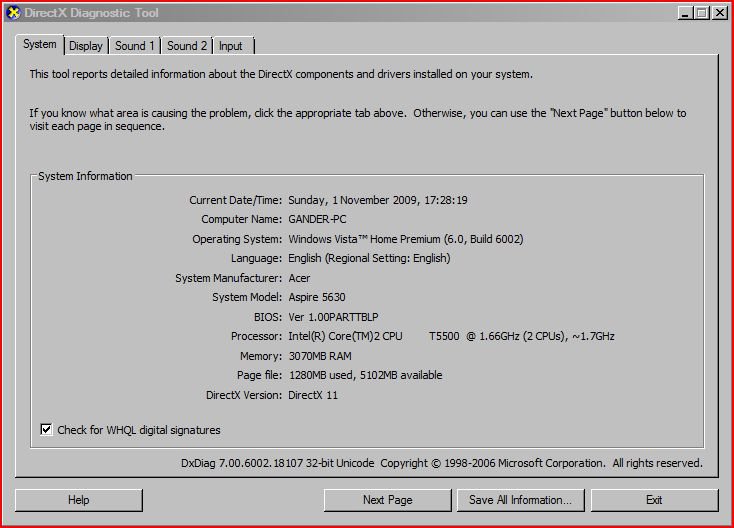Click the System Information group label
Screen dimensions: 734x528
pyautogui.click(x=85, y=176)
